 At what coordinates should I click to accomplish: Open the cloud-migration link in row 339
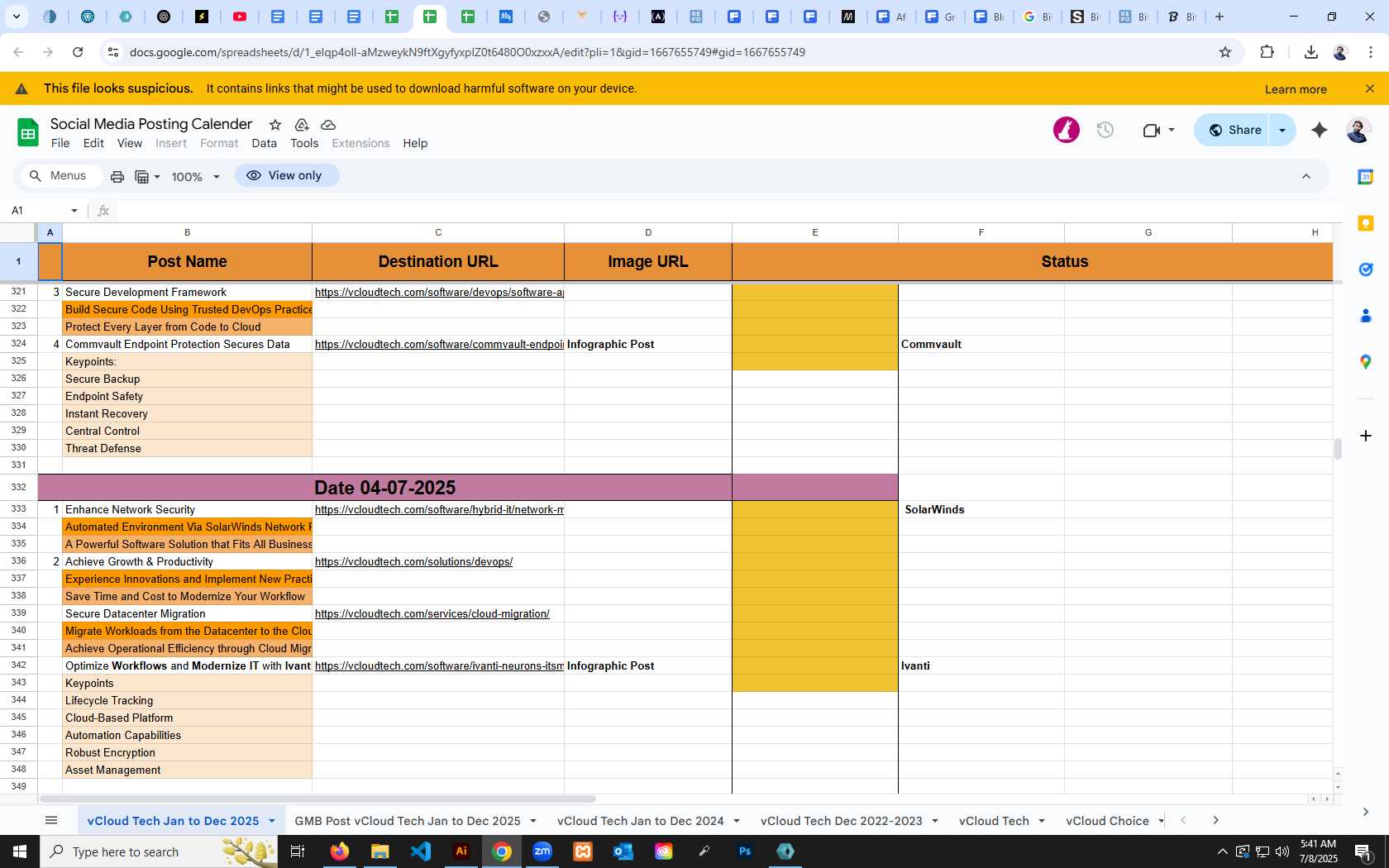[x=432, y=614]
